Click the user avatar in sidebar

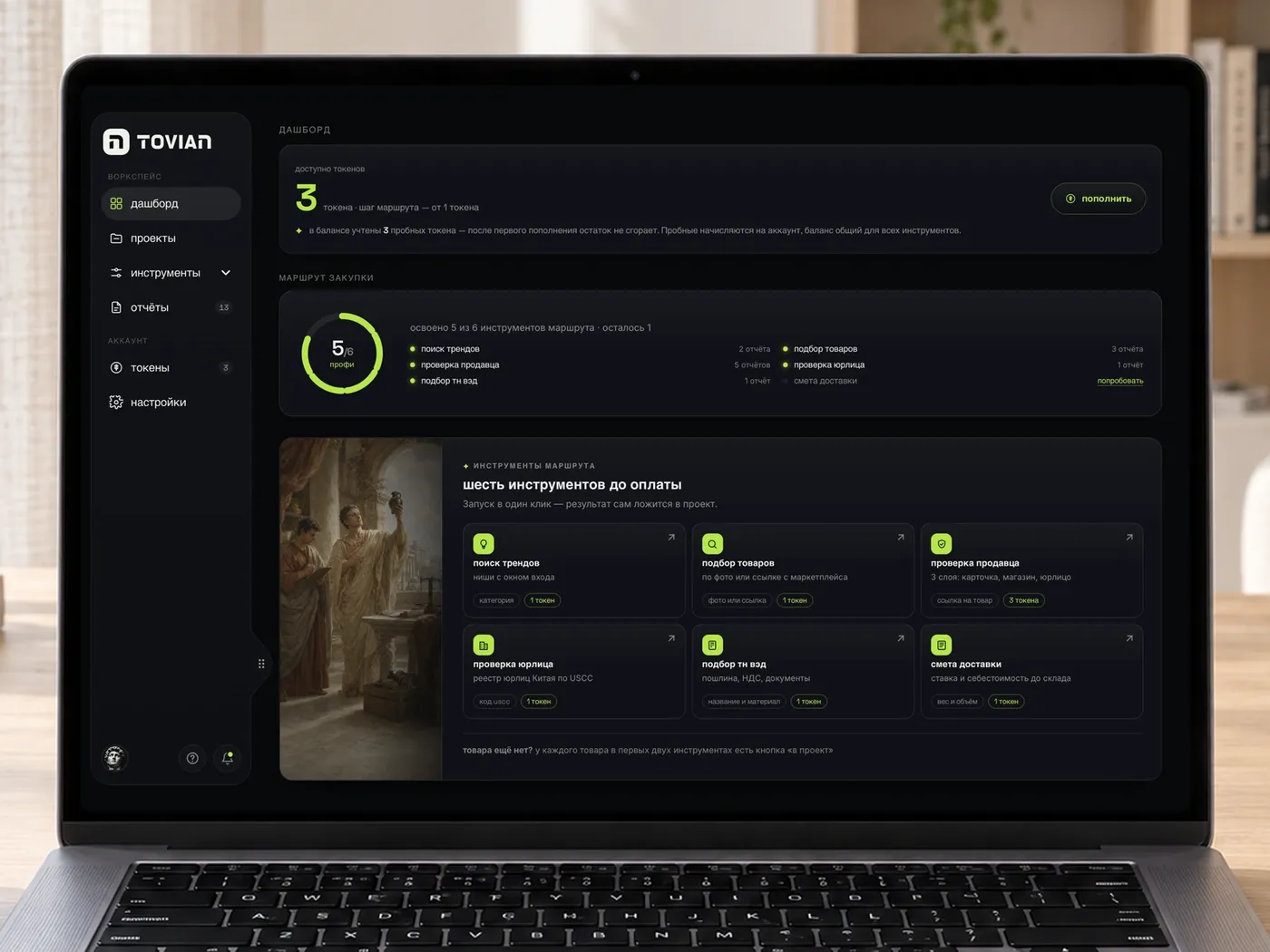(114, 757)
